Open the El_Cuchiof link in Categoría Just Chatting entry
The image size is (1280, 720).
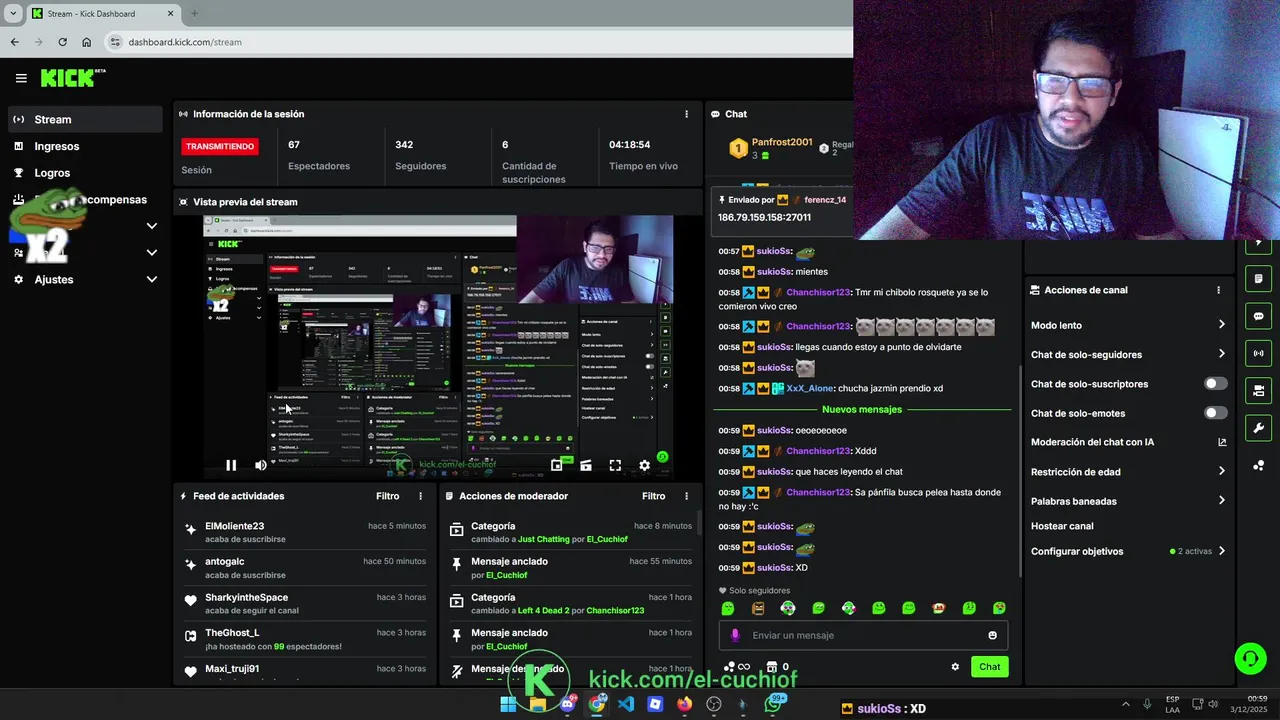pos(607,539)
